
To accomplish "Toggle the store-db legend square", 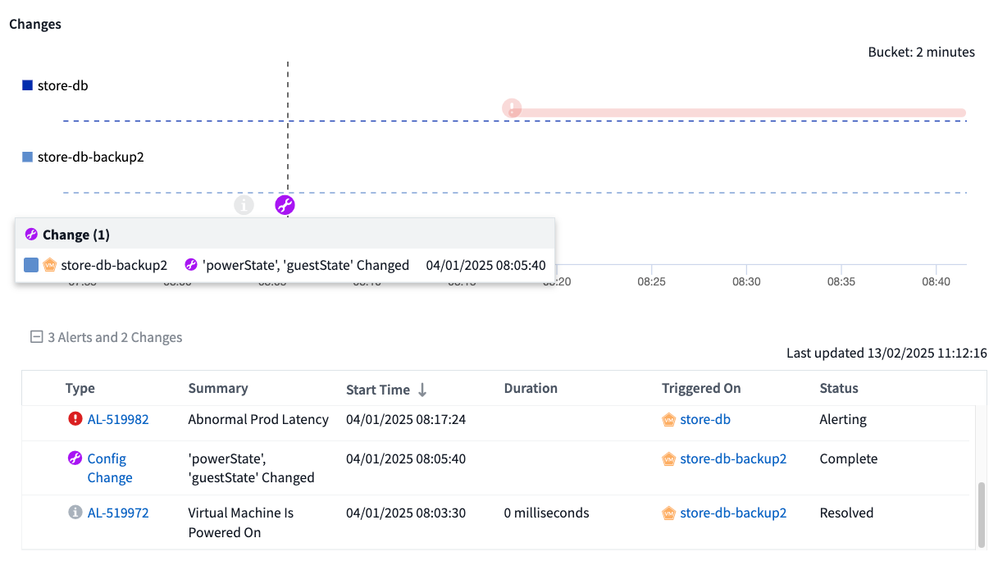I will (27, 86).
